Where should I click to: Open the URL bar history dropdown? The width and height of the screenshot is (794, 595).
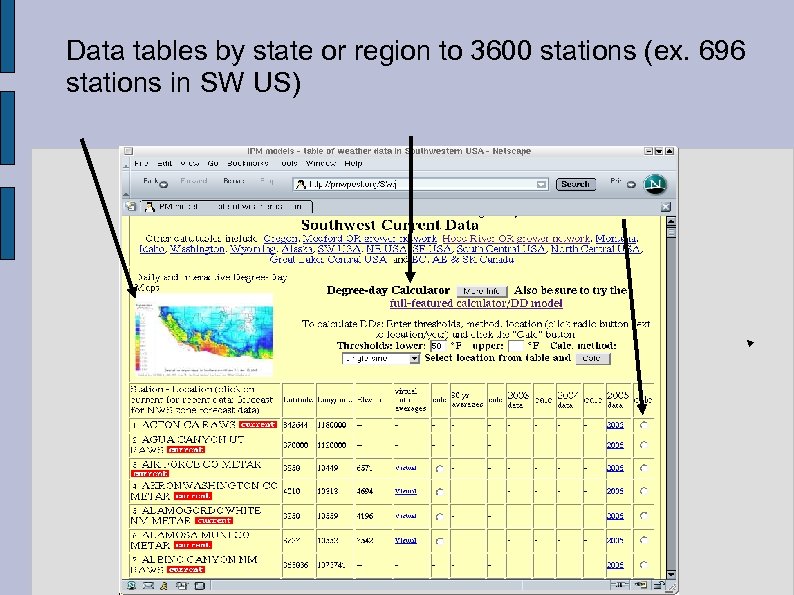pos(541,184)
